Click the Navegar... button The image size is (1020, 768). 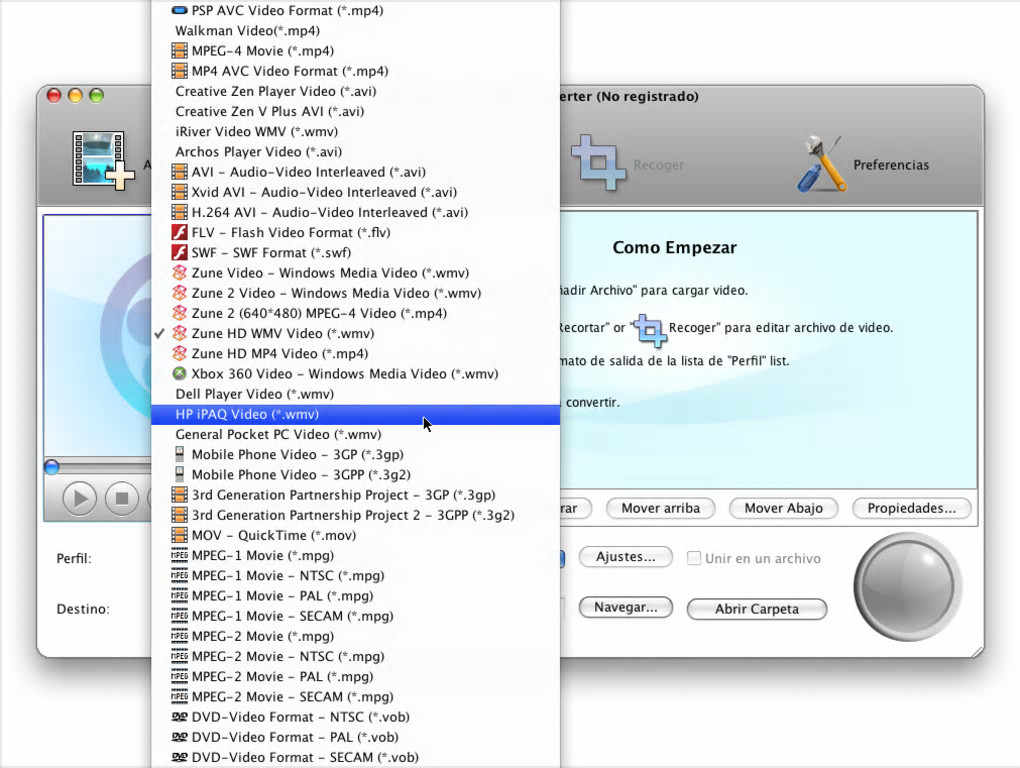click(x=625, y=607)
